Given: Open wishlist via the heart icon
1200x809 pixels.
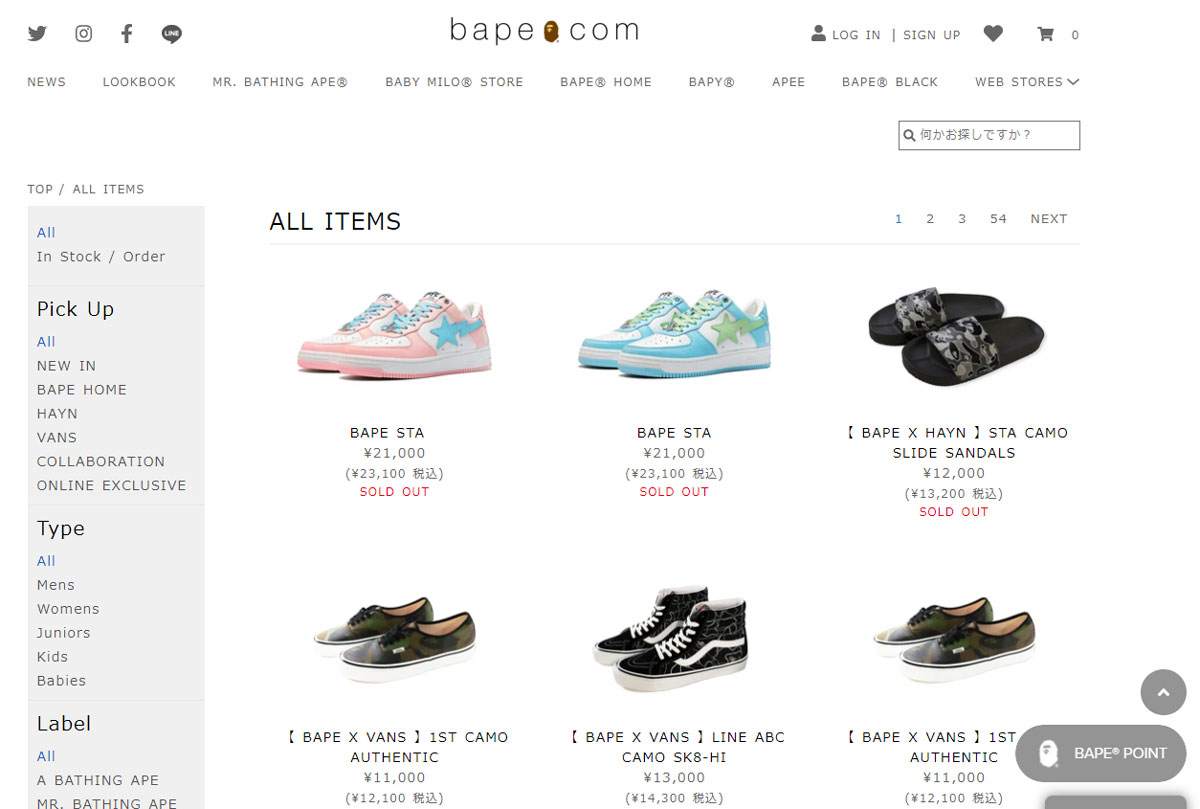Looking at the screenshot, I should click(x=993, y=34).
